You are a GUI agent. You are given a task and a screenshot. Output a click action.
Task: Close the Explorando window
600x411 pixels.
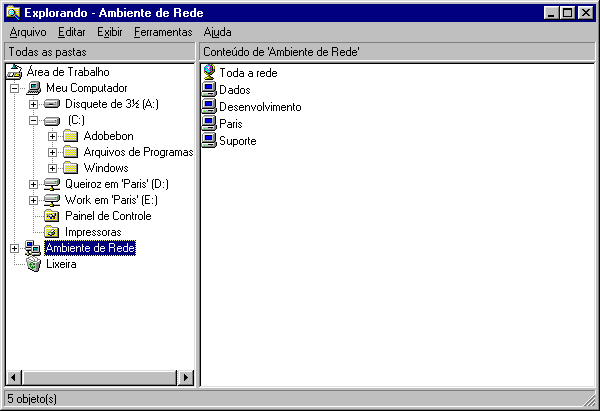(x=585, y=13)
